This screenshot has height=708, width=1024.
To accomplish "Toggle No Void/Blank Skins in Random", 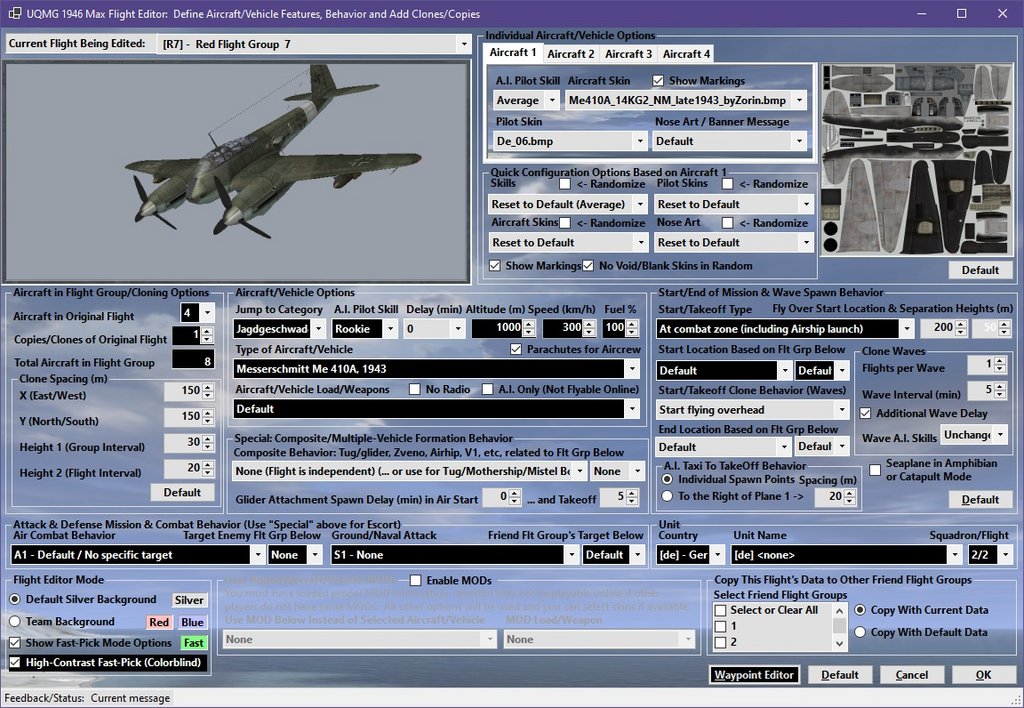I will [x=588, y=266].
